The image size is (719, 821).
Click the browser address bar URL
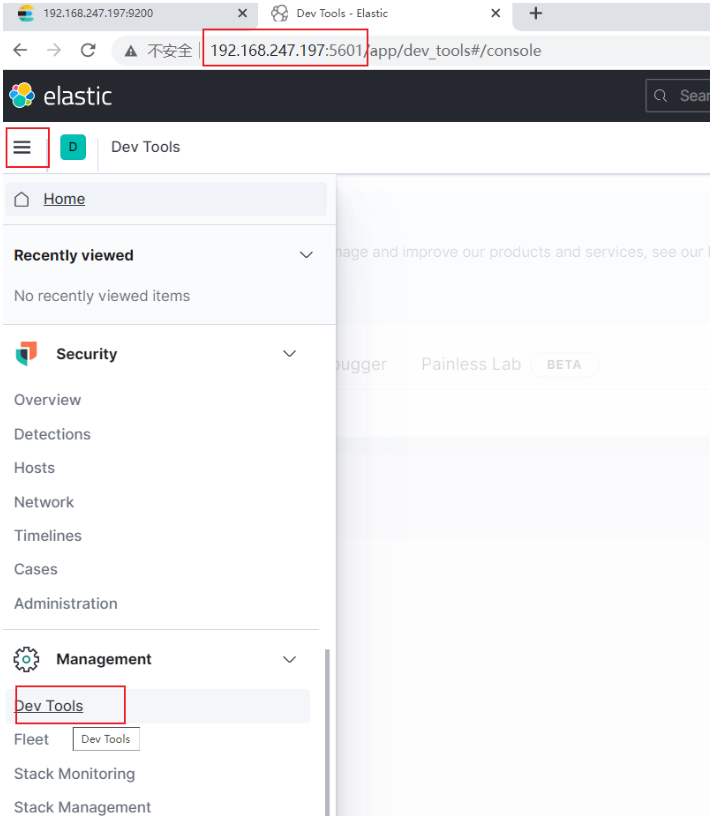click(x=375, y=51)
